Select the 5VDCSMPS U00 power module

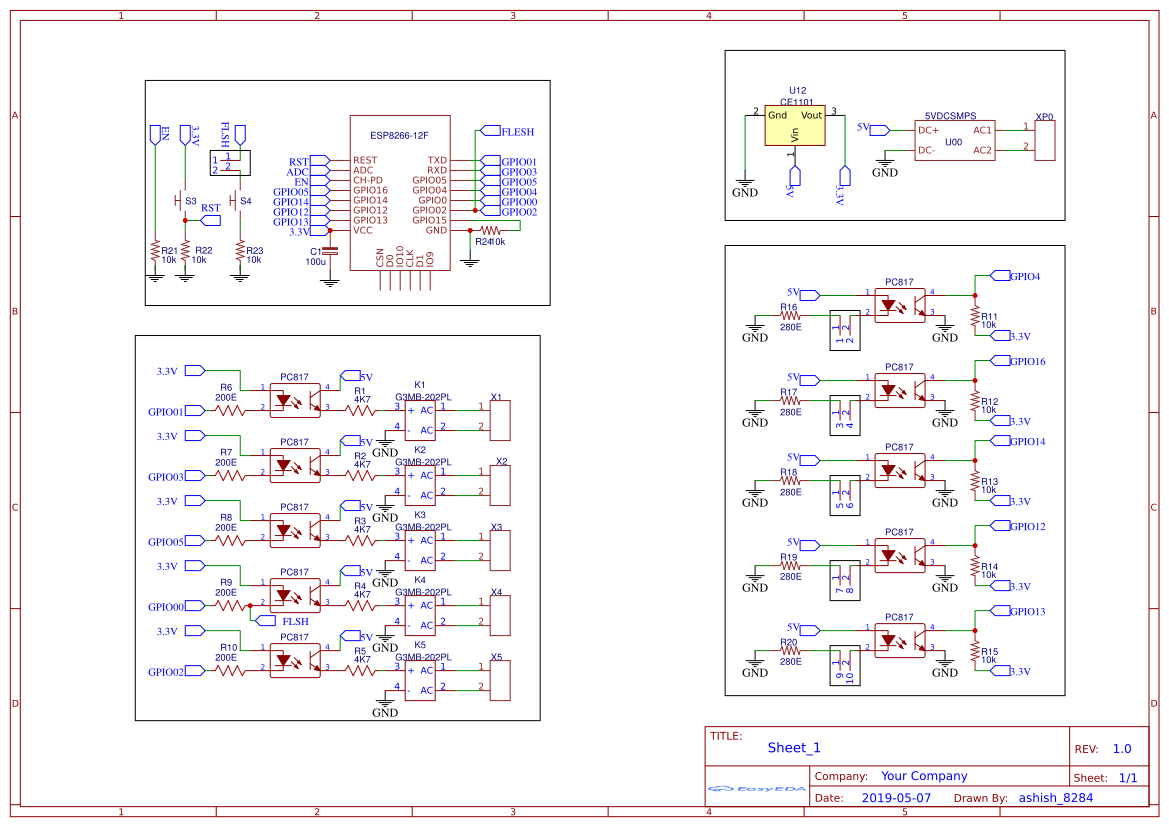coord(955,140)
